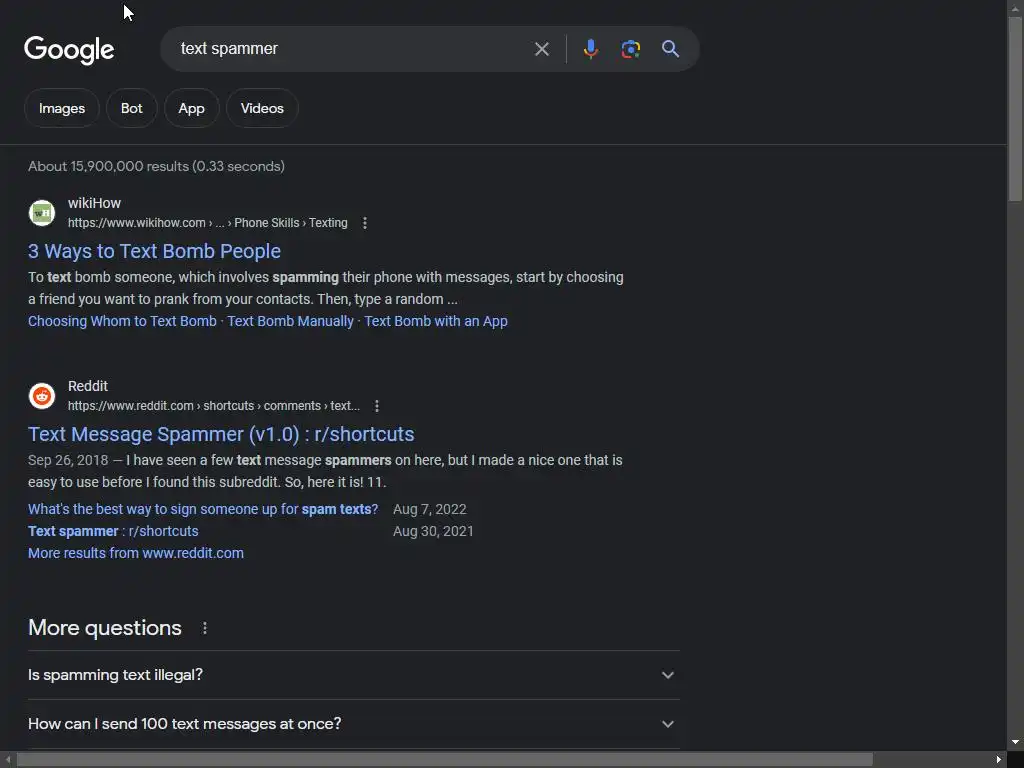The image size is (1024, 768).
Task: Click the horizontal scrollbar left arrow
Action: (8, 760)
